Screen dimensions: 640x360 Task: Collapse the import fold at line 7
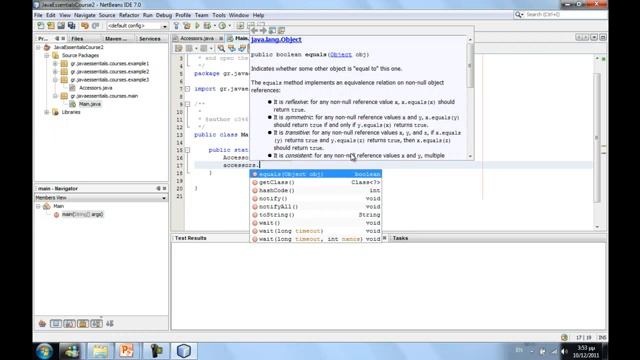[187, 89]
